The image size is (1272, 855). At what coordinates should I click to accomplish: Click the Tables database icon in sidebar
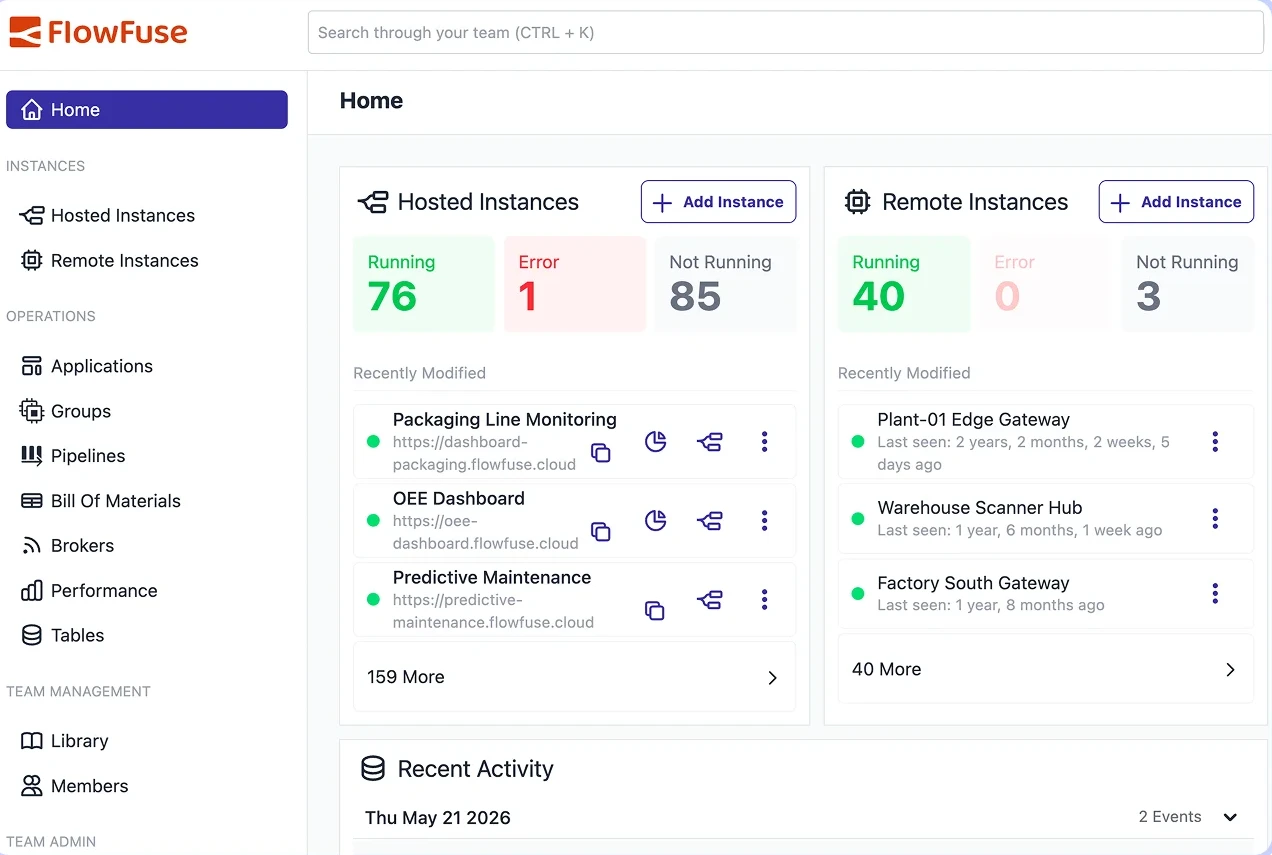click(32, 635)
